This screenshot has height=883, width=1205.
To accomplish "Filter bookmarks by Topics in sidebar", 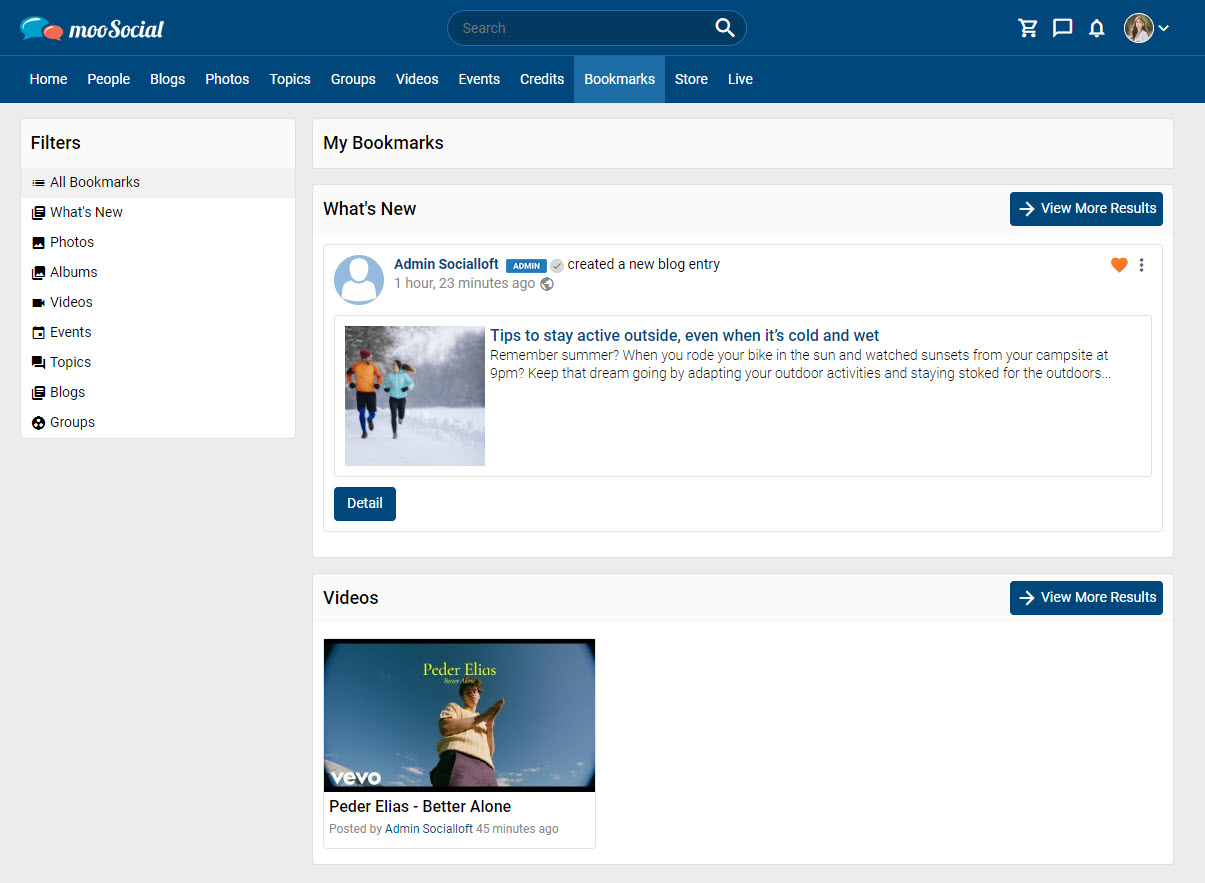I will [158, 362].
